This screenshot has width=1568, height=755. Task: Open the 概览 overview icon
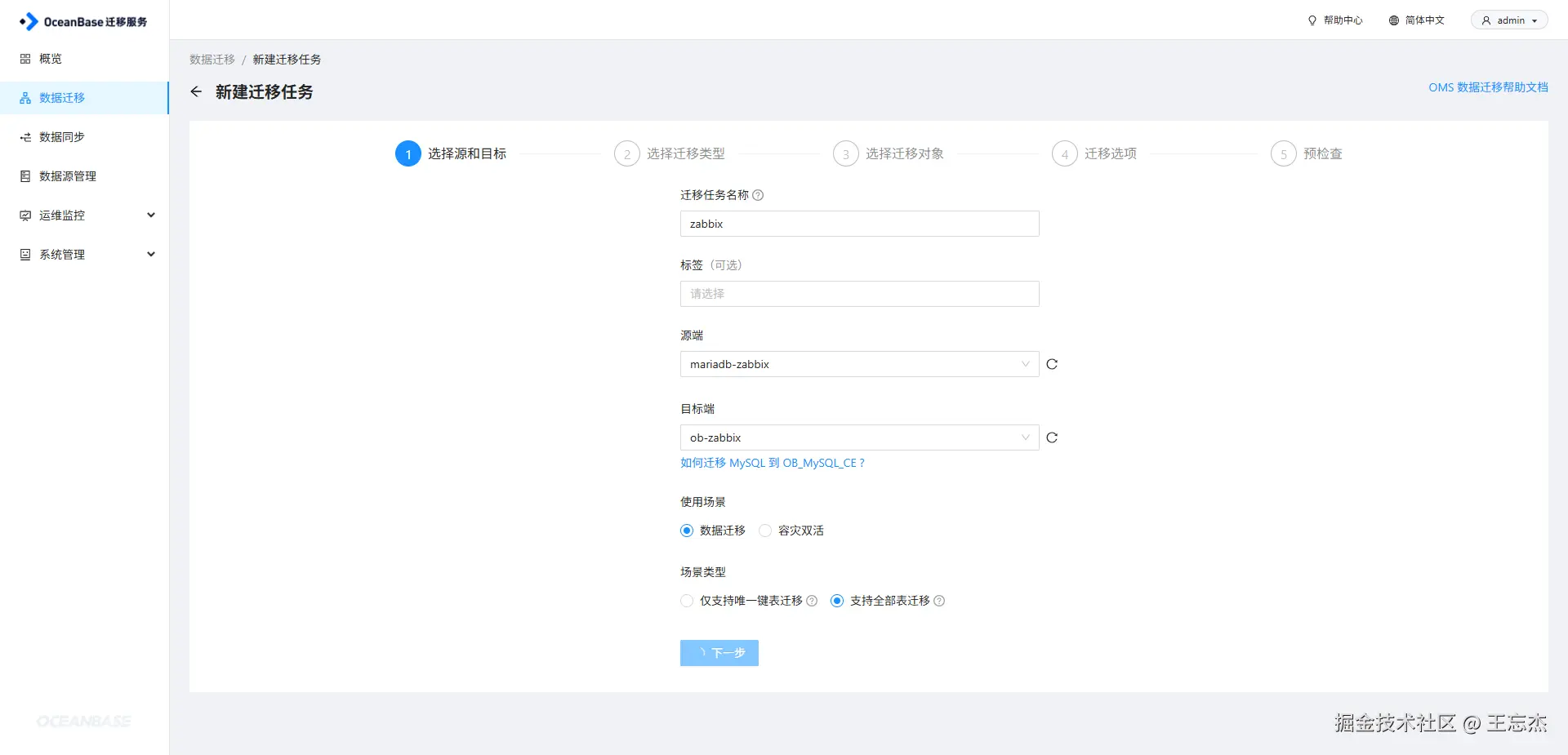coord(25,59)
